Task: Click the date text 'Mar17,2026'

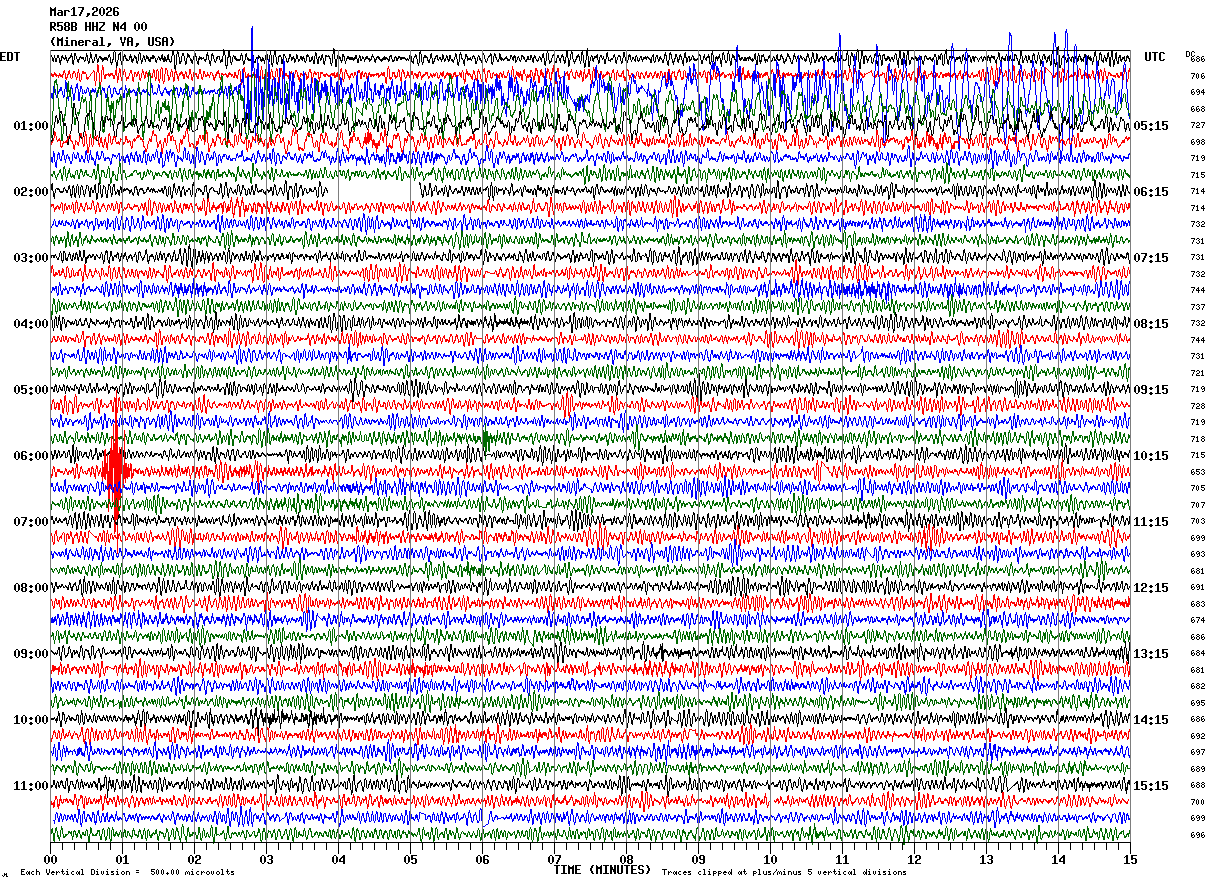Action: (x=84, y=12)
